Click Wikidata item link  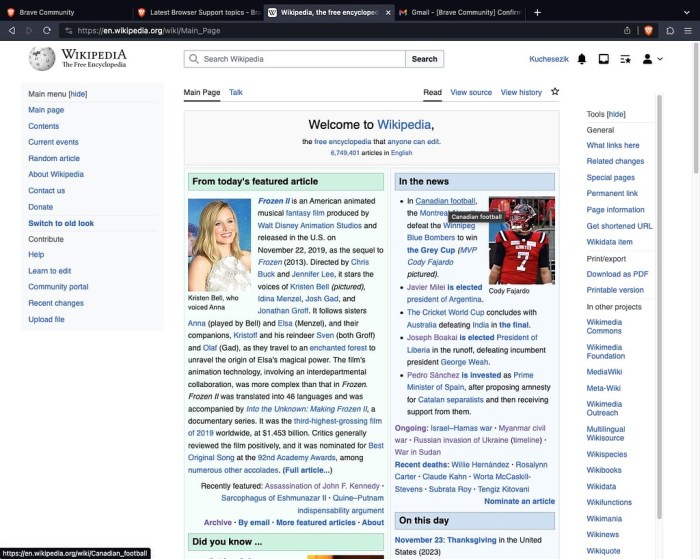tap(609, 242)
